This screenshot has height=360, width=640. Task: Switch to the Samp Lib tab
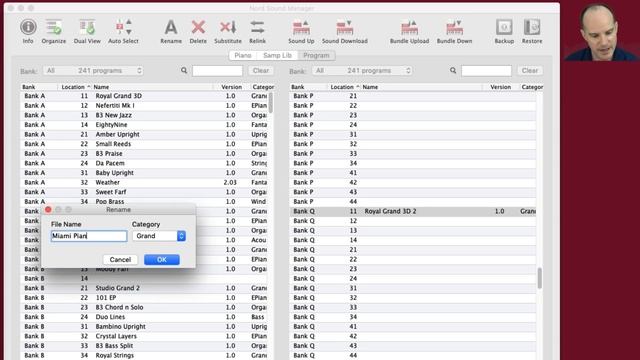277,56
